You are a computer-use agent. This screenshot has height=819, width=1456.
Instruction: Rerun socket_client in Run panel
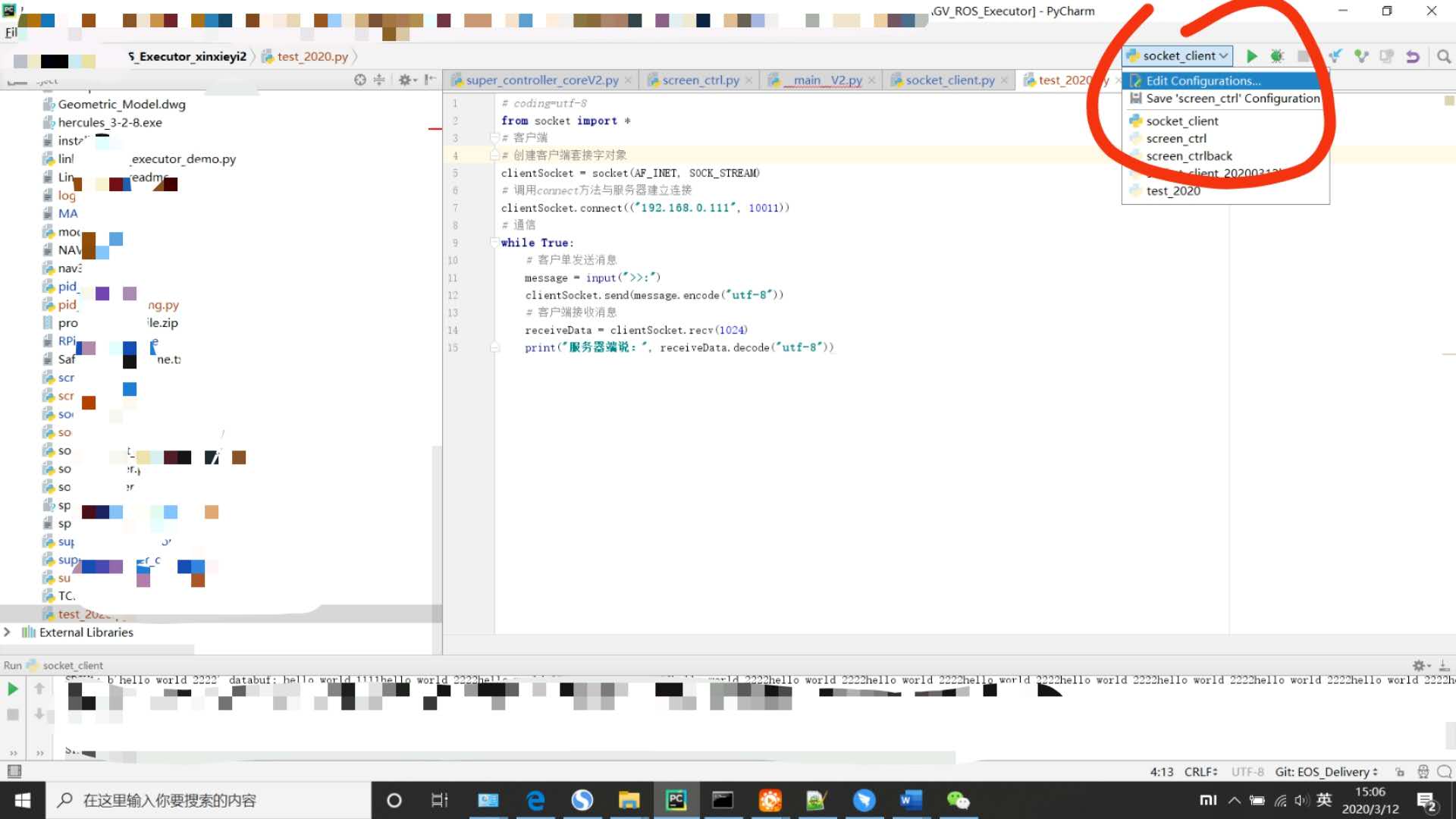tap(13, 689)
